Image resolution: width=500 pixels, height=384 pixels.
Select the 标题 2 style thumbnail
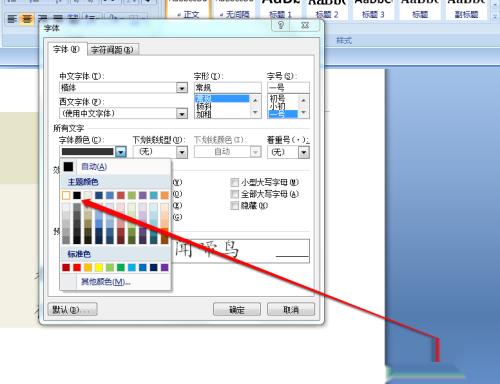[x=327, y=9]
